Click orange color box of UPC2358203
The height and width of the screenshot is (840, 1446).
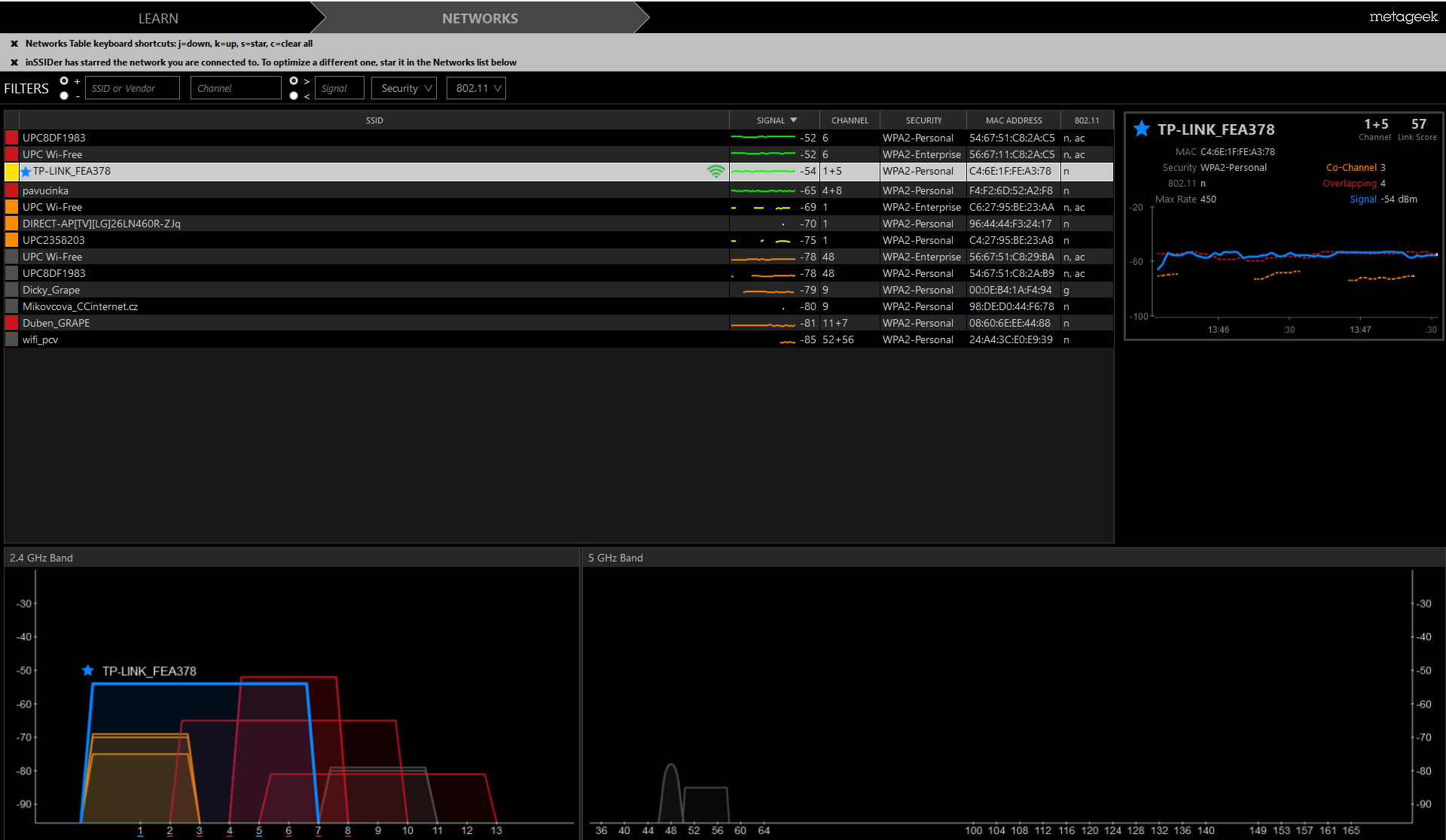[x=11, y=240]
